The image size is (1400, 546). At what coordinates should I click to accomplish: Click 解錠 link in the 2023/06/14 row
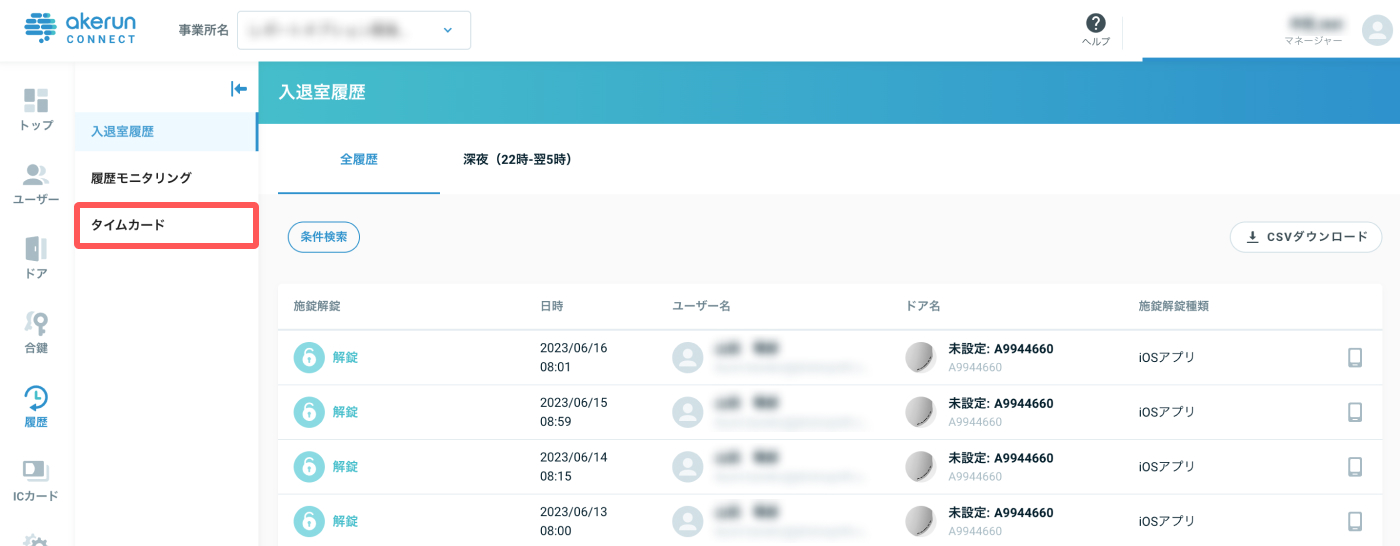click(x=345, y=466)
